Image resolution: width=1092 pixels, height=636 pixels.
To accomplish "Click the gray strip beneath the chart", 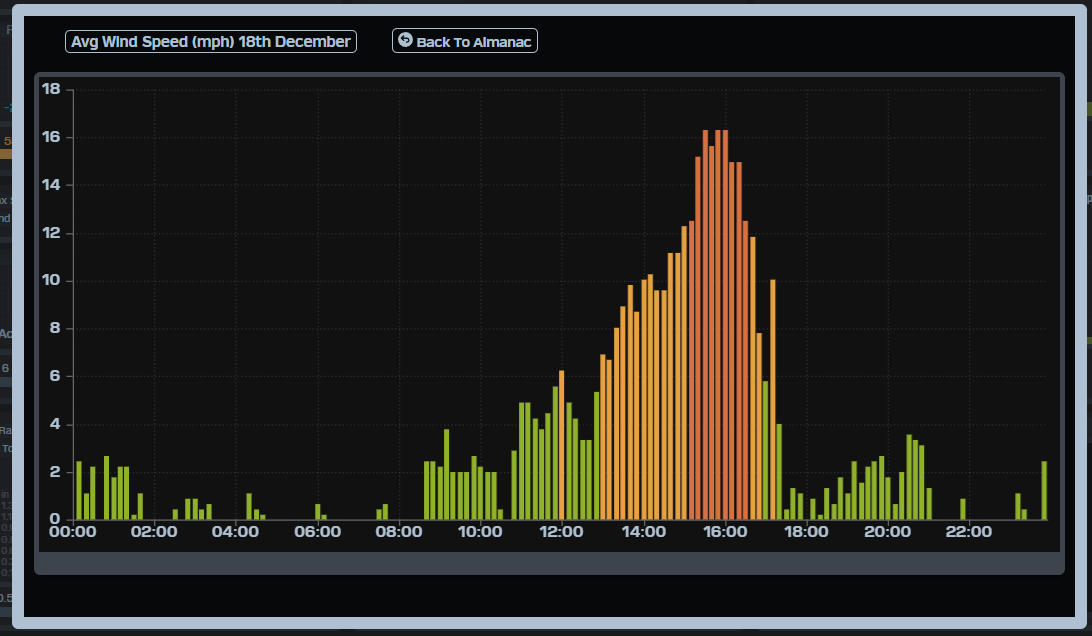I will pyautogui.click(x=549, y=564).
